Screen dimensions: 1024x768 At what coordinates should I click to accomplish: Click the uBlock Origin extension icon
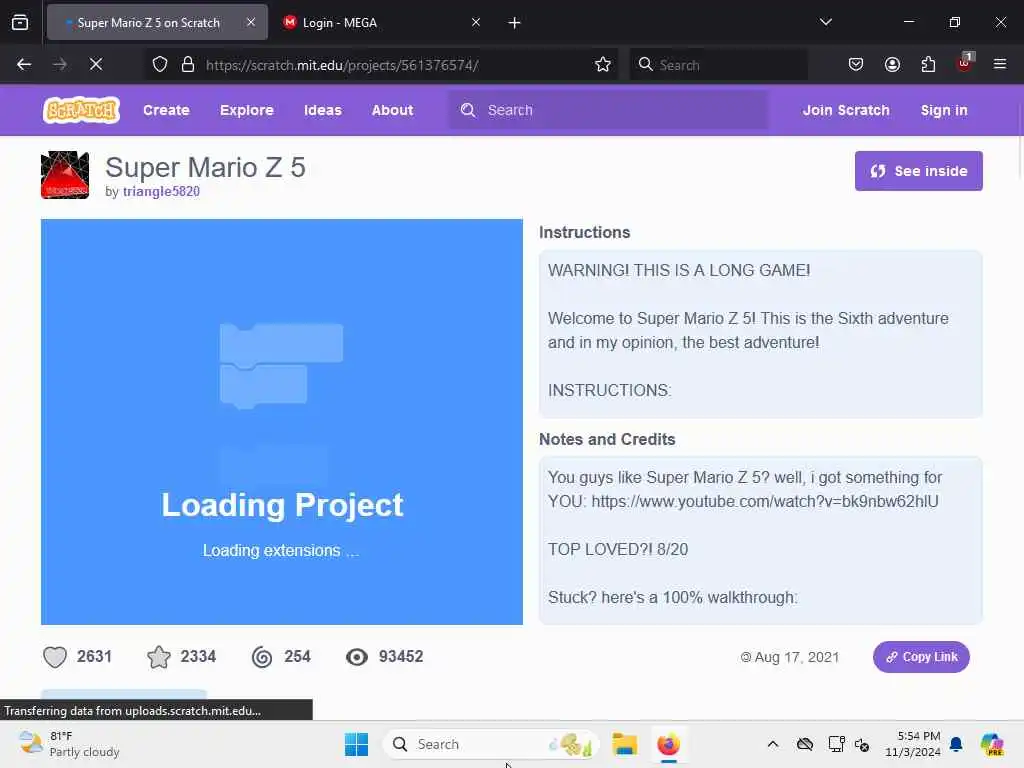[965, 63]
